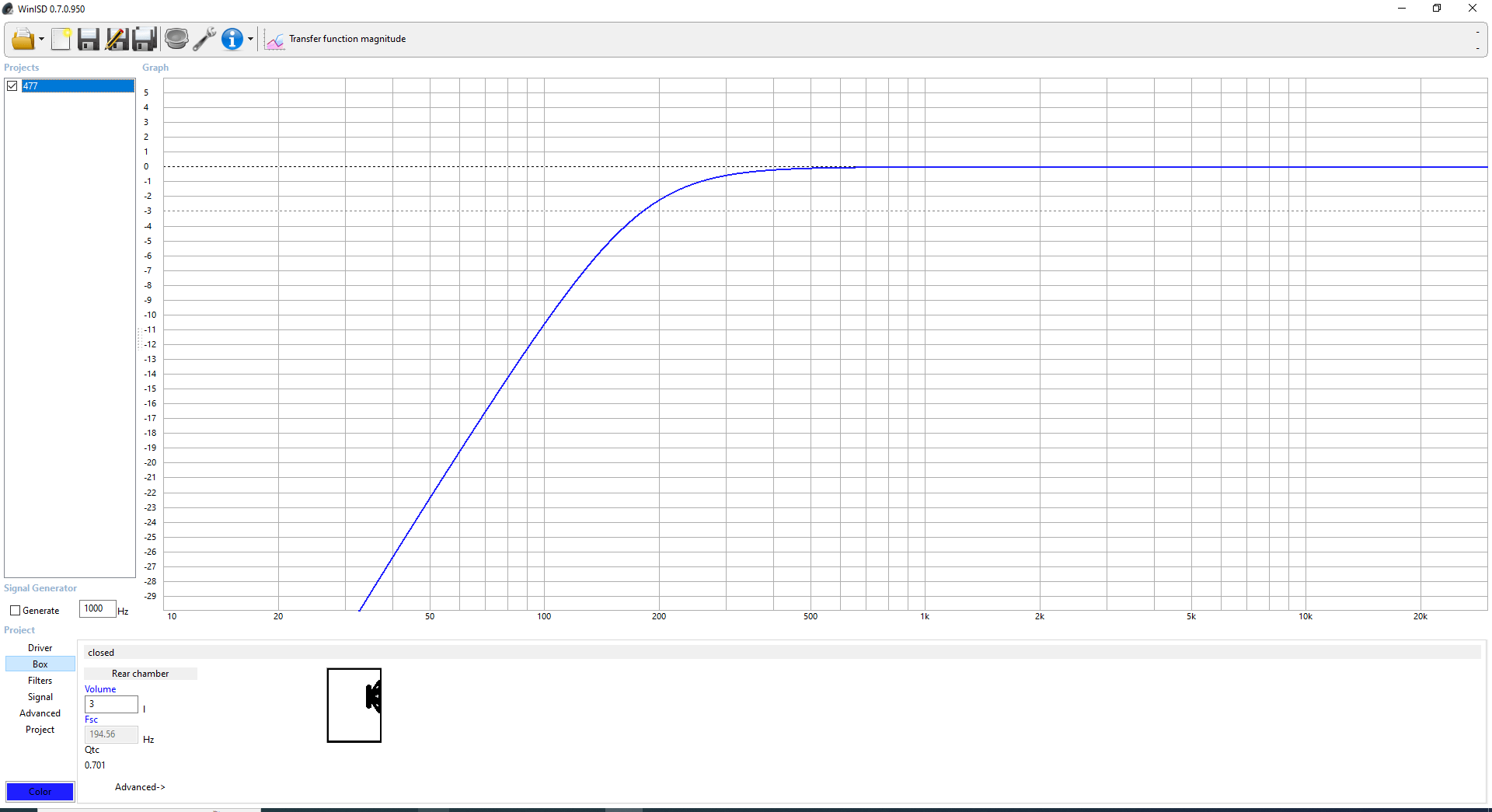Click the Projects panel label
Screen dimensions: 1492x812
pyautogui.click(x=21, y=68)
